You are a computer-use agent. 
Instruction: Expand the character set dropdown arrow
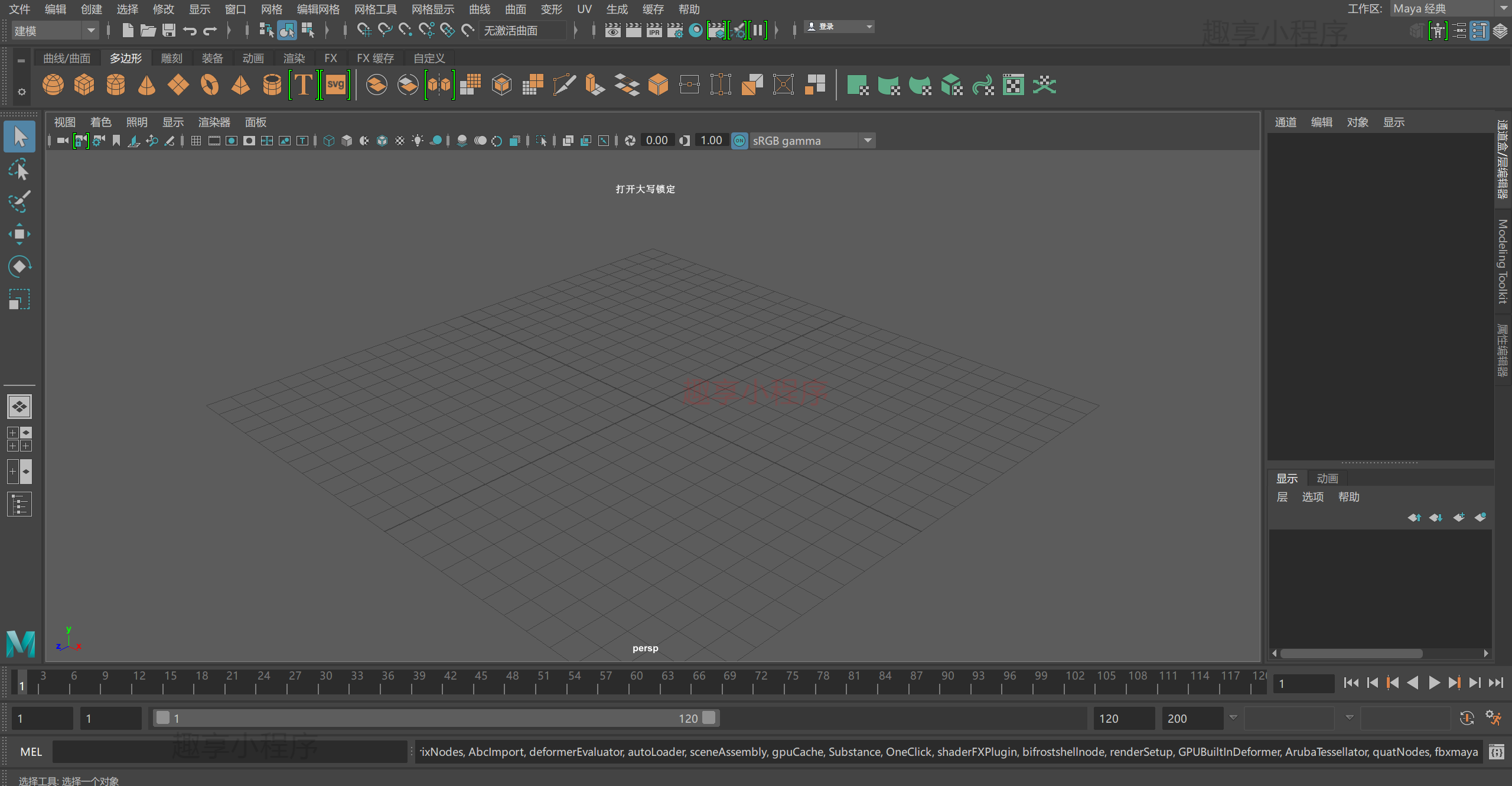(x=1350, y=717)
